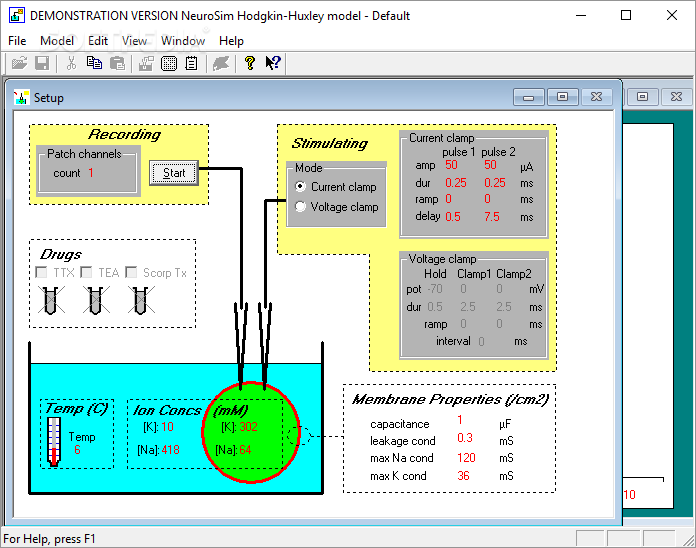The height and width of the screenshot is (548, 696).
Task: Open the File menu
Action: pos(17,41)
